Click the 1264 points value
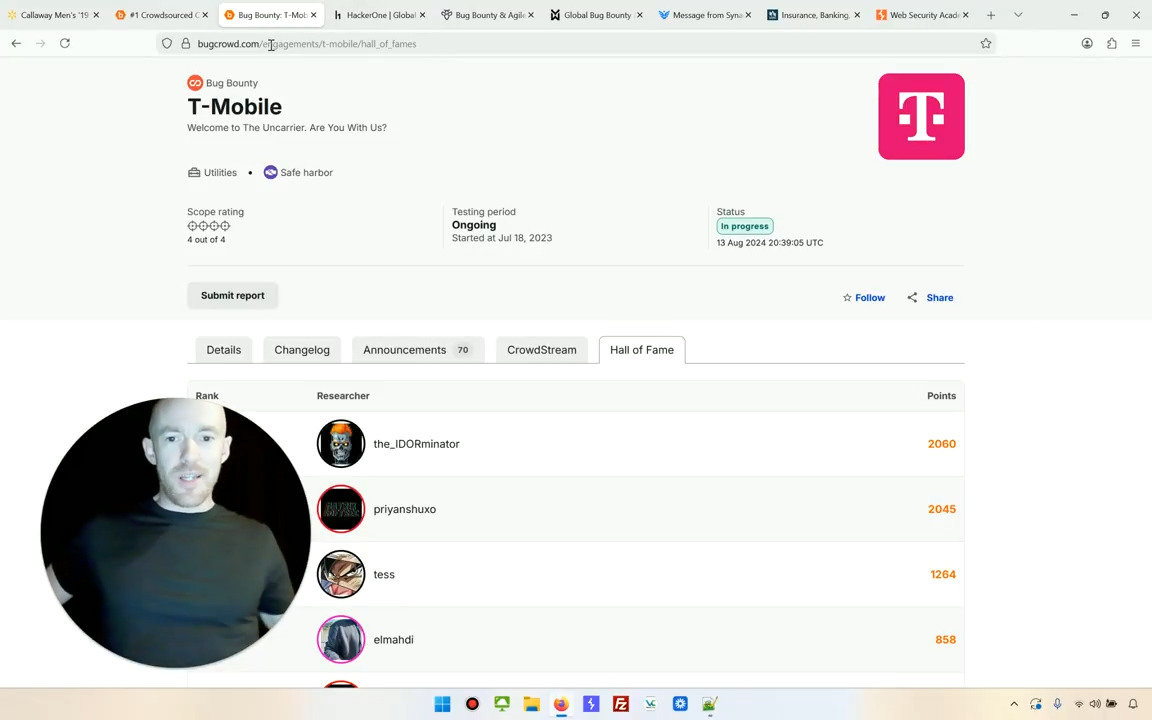The width and height of the screenshot is (1152, 720). point(943,575)
